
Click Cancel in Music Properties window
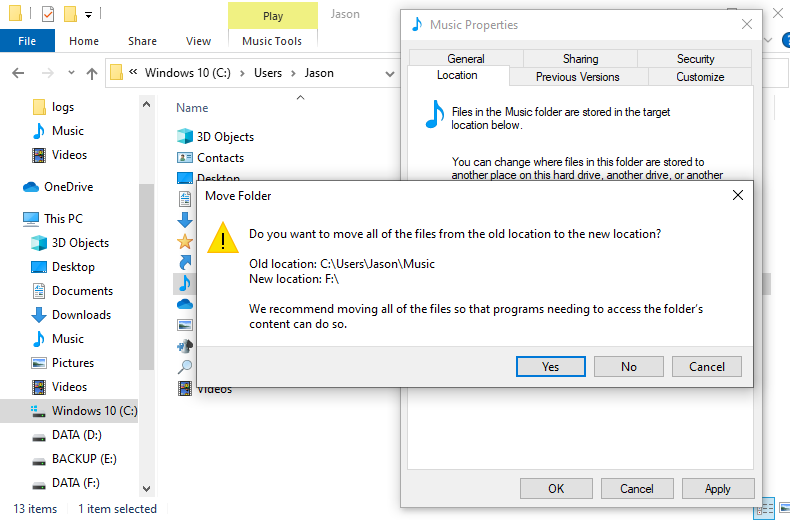click(x=637, y=488)
